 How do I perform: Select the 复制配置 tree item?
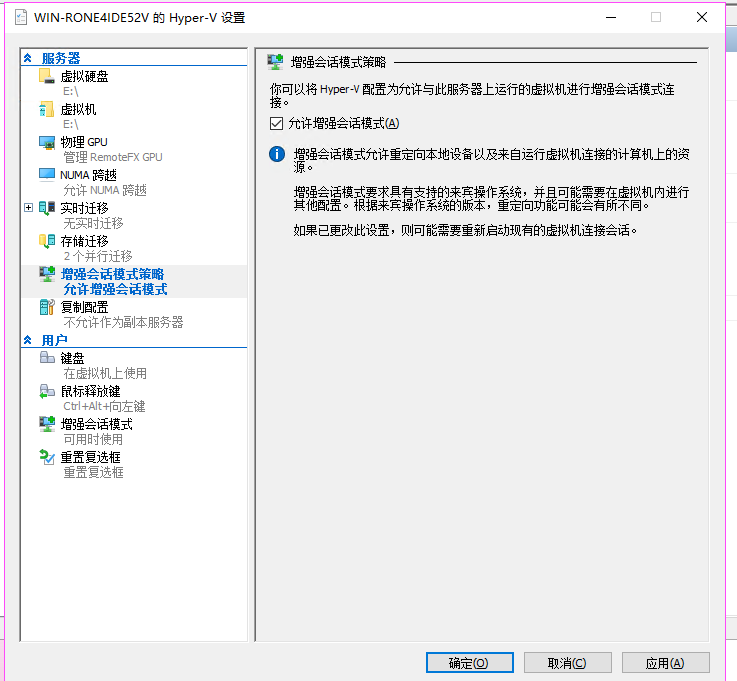(x=84, y=307)
